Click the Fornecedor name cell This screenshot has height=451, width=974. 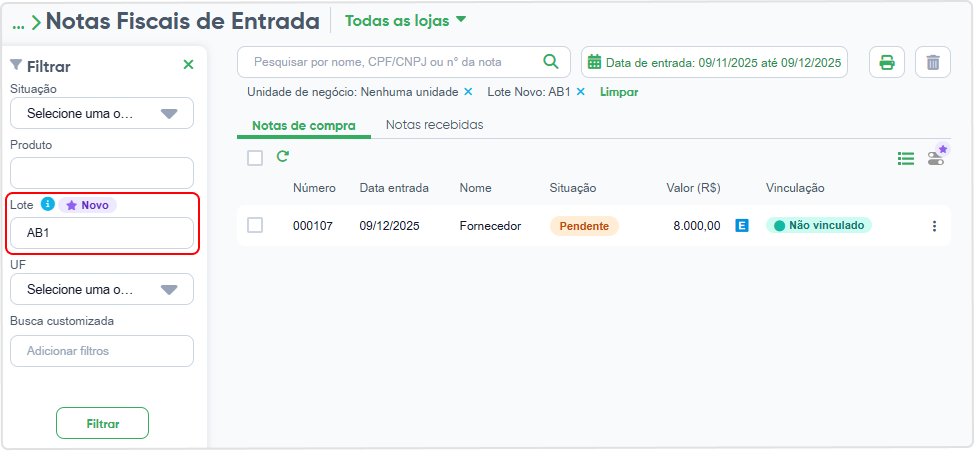coord(490,226)
